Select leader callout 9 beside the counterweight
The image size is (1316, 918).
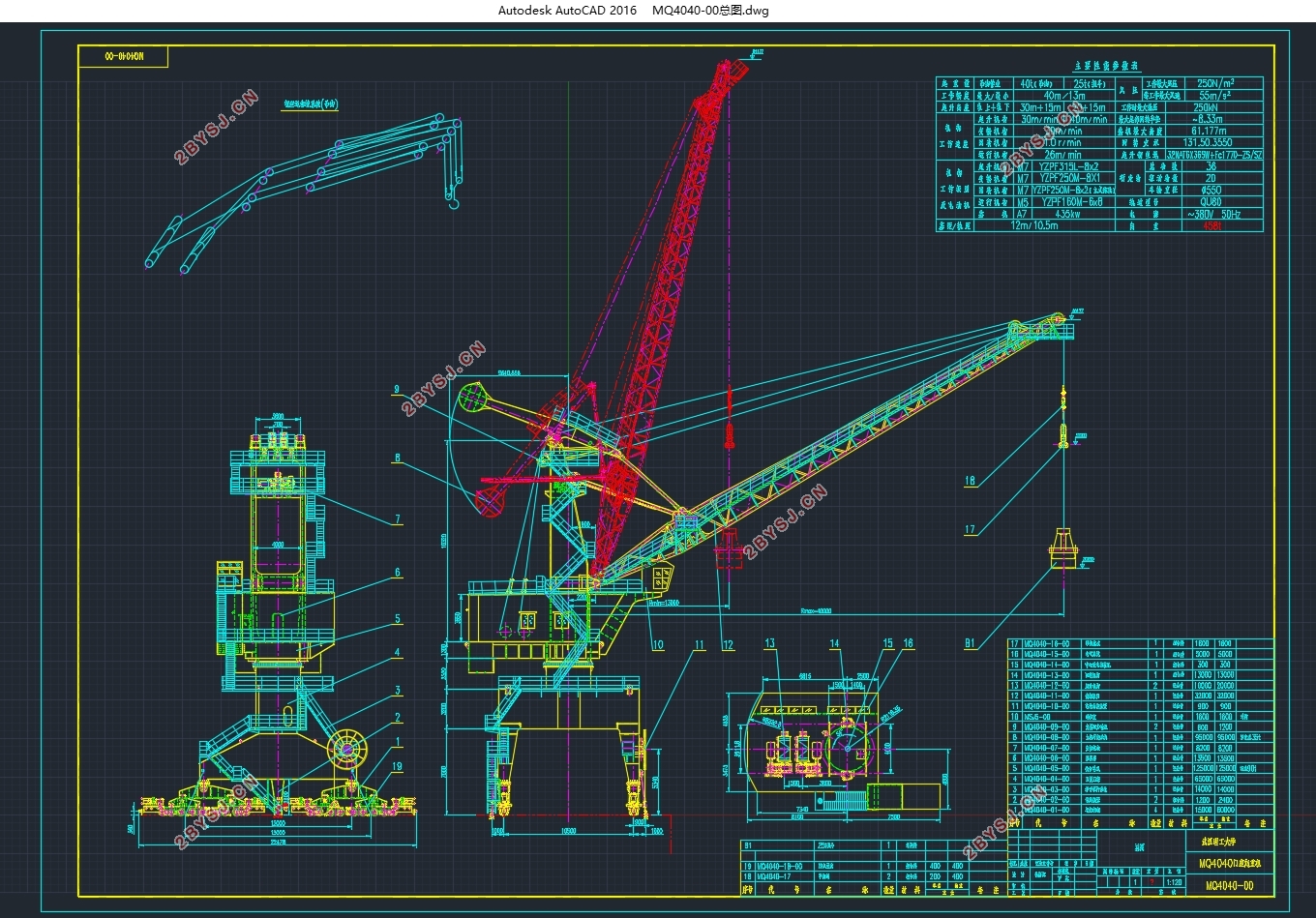click(397, 390)
